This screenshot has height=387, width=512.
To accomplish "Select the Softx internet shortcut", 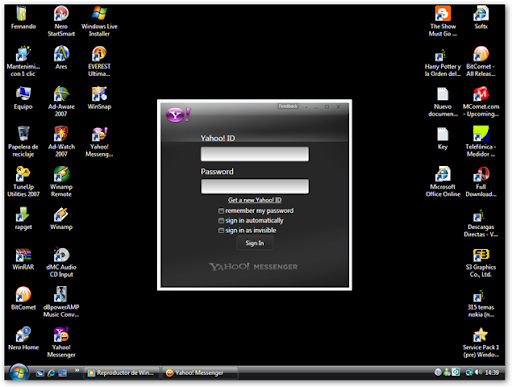I will pyautogui.click(x=481, y=14).
